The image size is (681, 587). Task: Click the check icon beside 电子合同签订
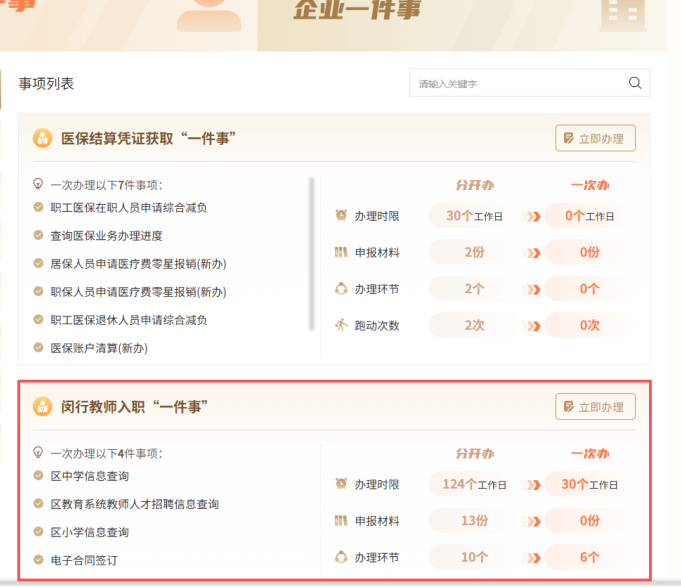coord(39,560)
